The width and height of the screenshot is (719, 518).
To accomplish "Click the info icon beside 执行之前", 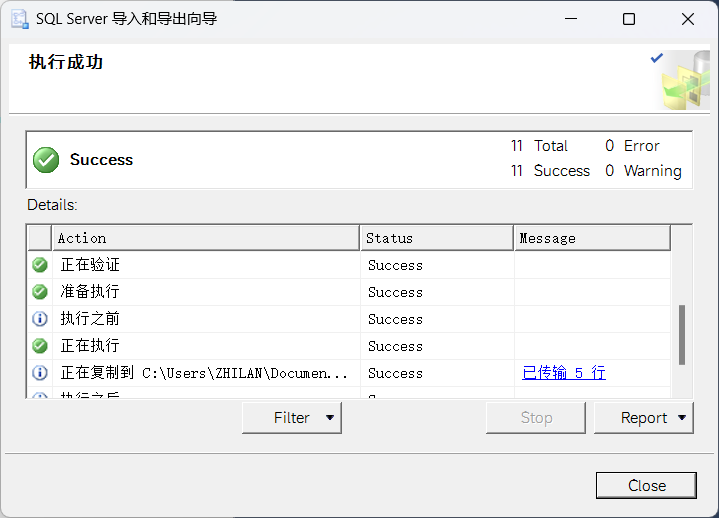I will 40,319.
